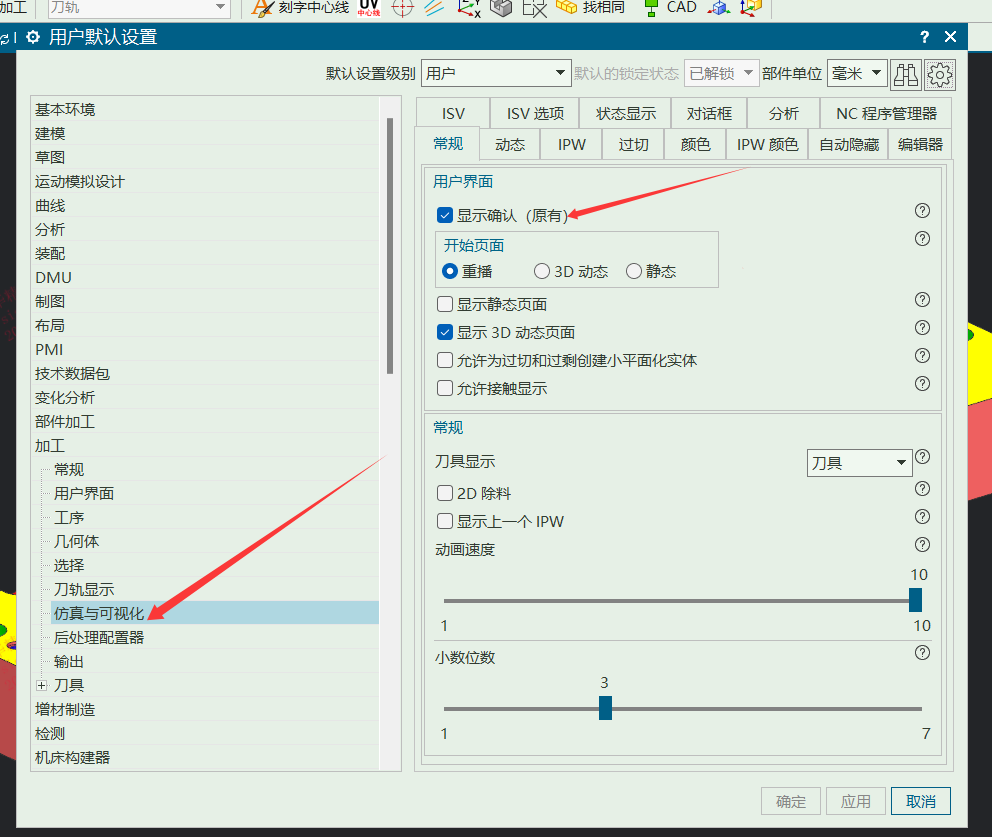Click the 刻字中心线 engraving tool icon
Image resolution: width=992 pixels, height=837 pixels.
pyautogui.click(x=262, y=8)
